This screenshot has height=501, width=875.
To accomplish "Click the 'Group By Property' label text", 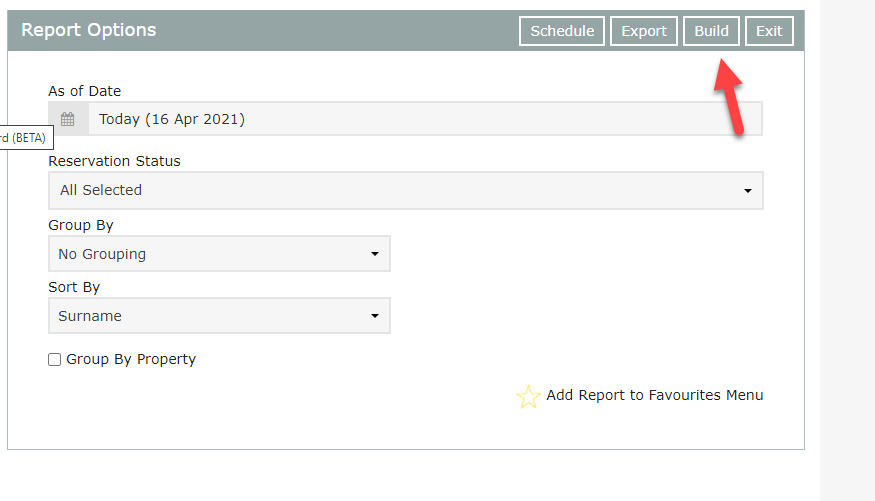I will [x=131, y=359].
